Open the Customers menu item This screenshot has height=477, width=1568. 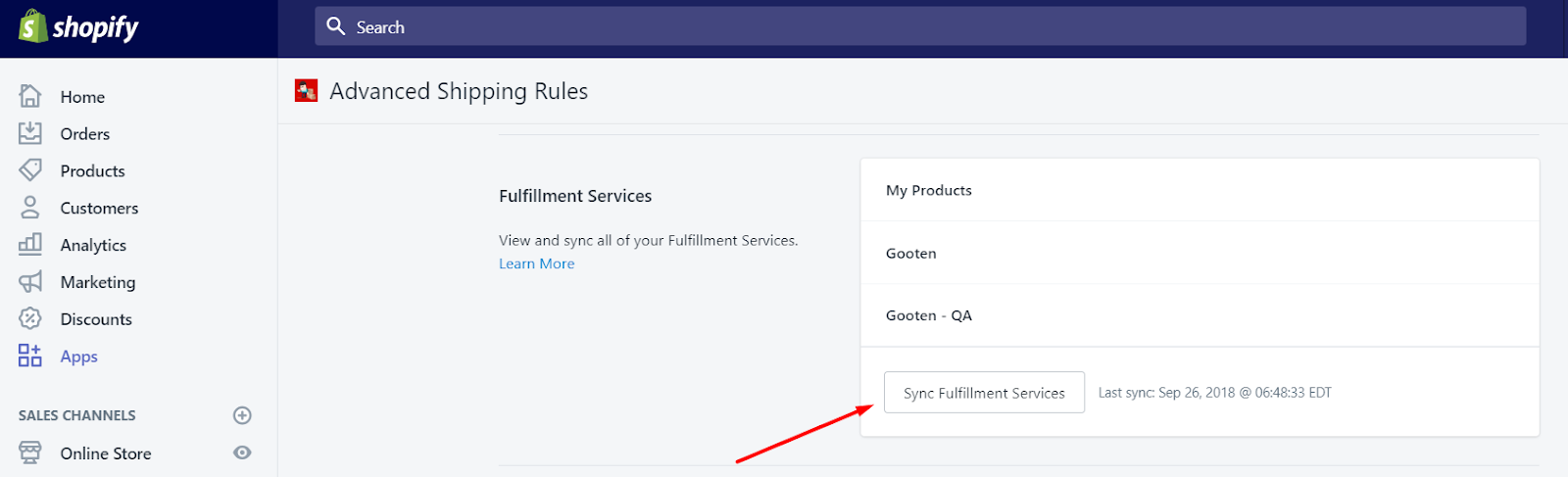99,209
